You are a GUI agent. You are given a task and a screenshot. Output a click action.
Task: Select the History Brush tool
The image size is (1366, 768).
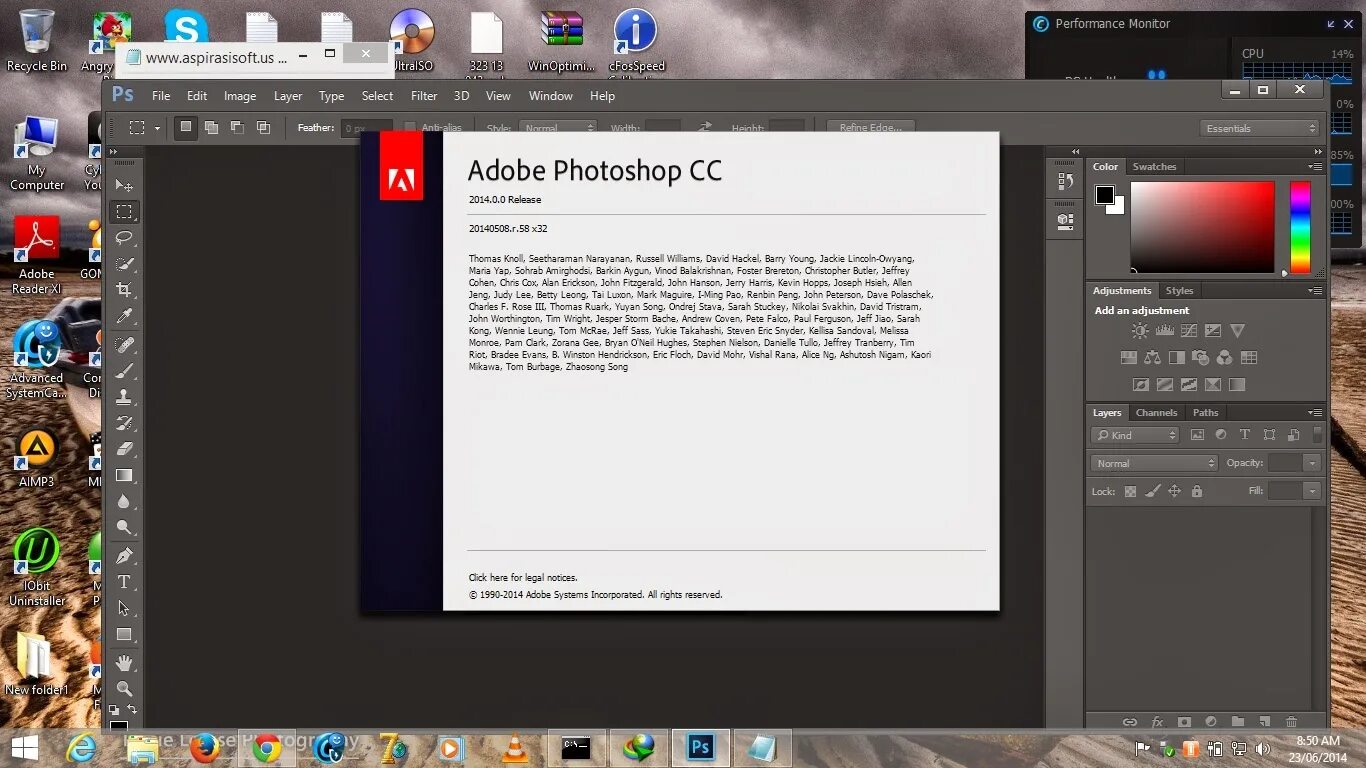[x=124, y=423]
